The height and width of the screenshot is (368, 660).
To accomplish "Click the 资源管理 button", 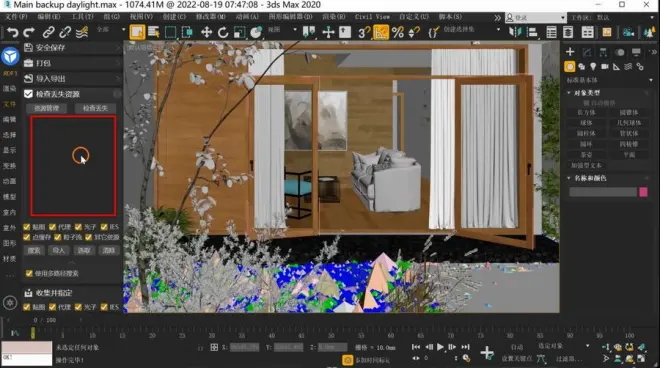I will click(47, 108).
